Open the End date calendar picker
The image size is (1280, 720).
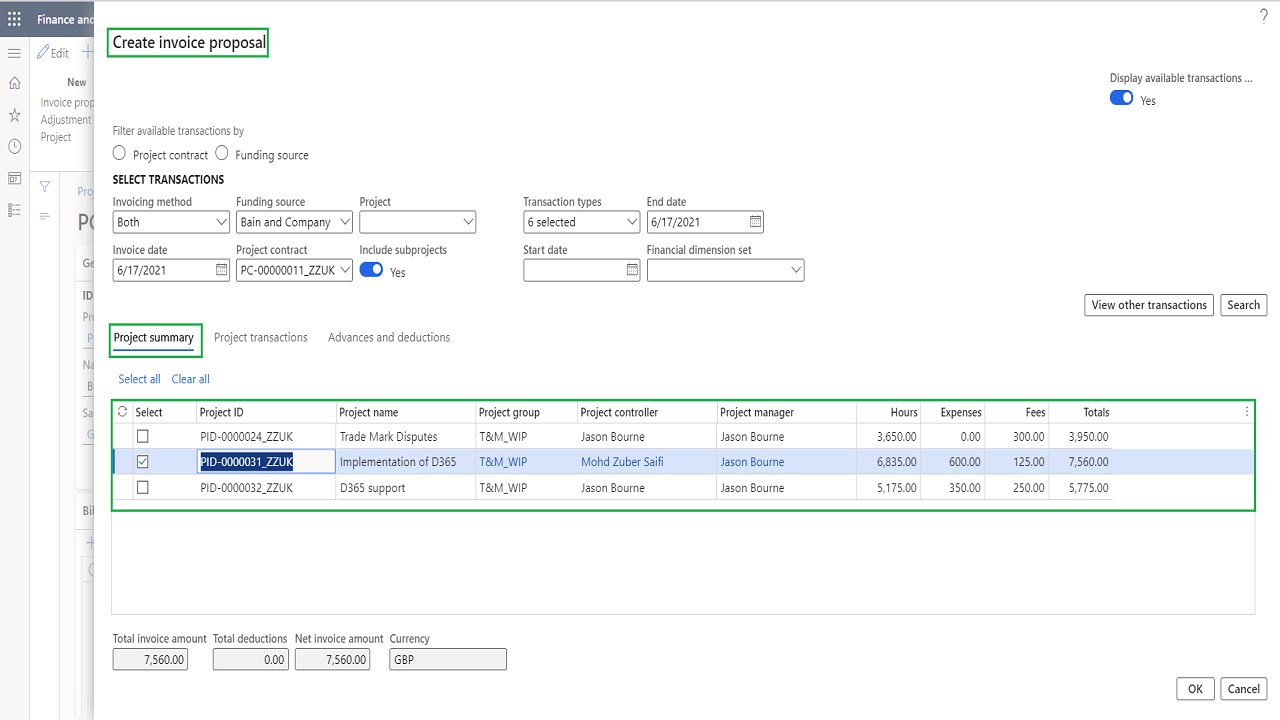[x=756, y=222]
